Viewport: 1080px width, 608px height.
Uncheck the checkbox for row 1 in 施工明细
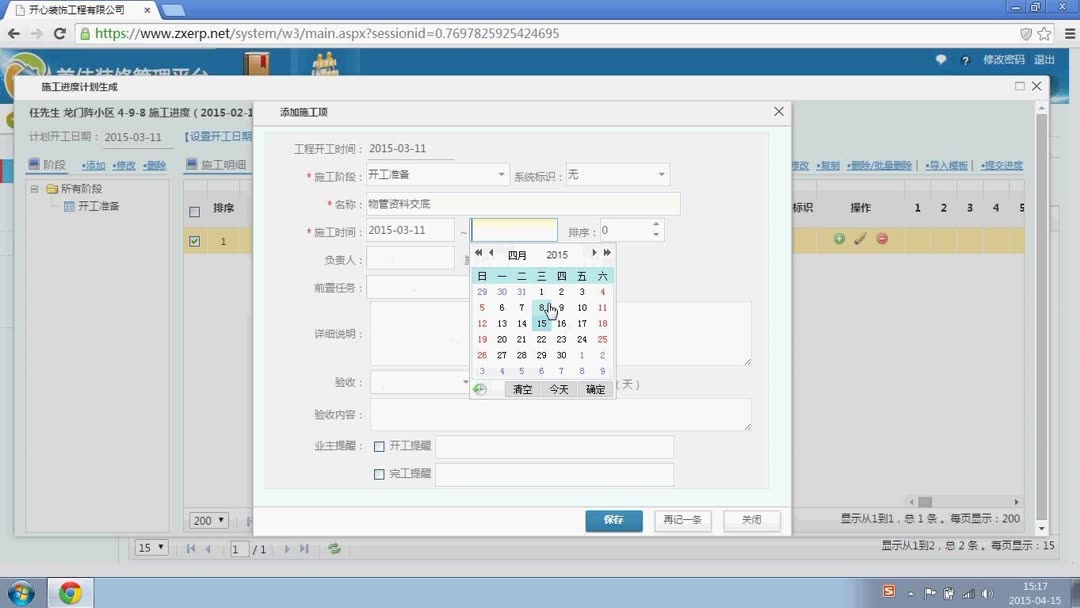[194, 240]
